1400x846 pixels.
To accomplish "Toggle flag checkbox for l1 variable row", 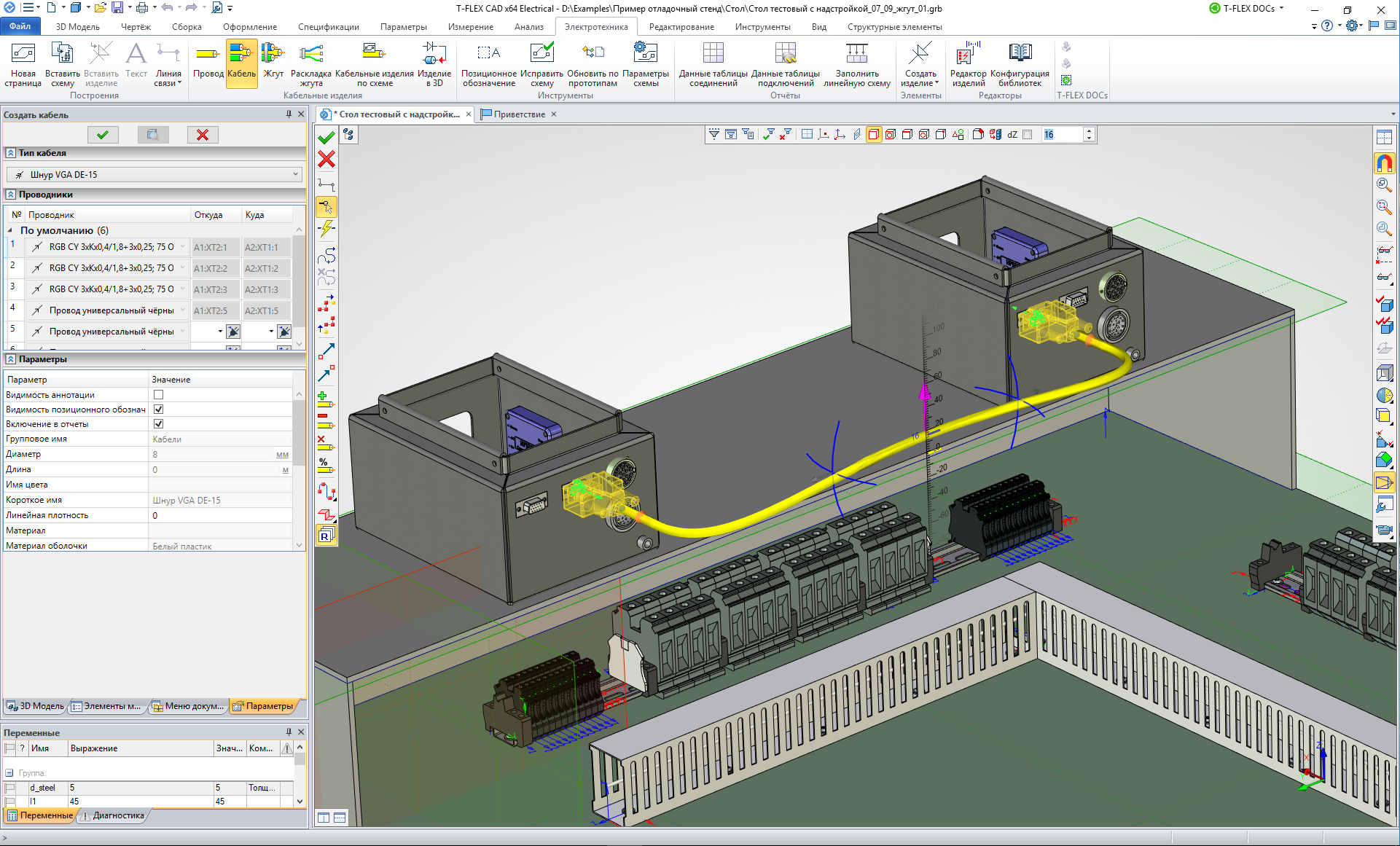I will click(10, 802).
